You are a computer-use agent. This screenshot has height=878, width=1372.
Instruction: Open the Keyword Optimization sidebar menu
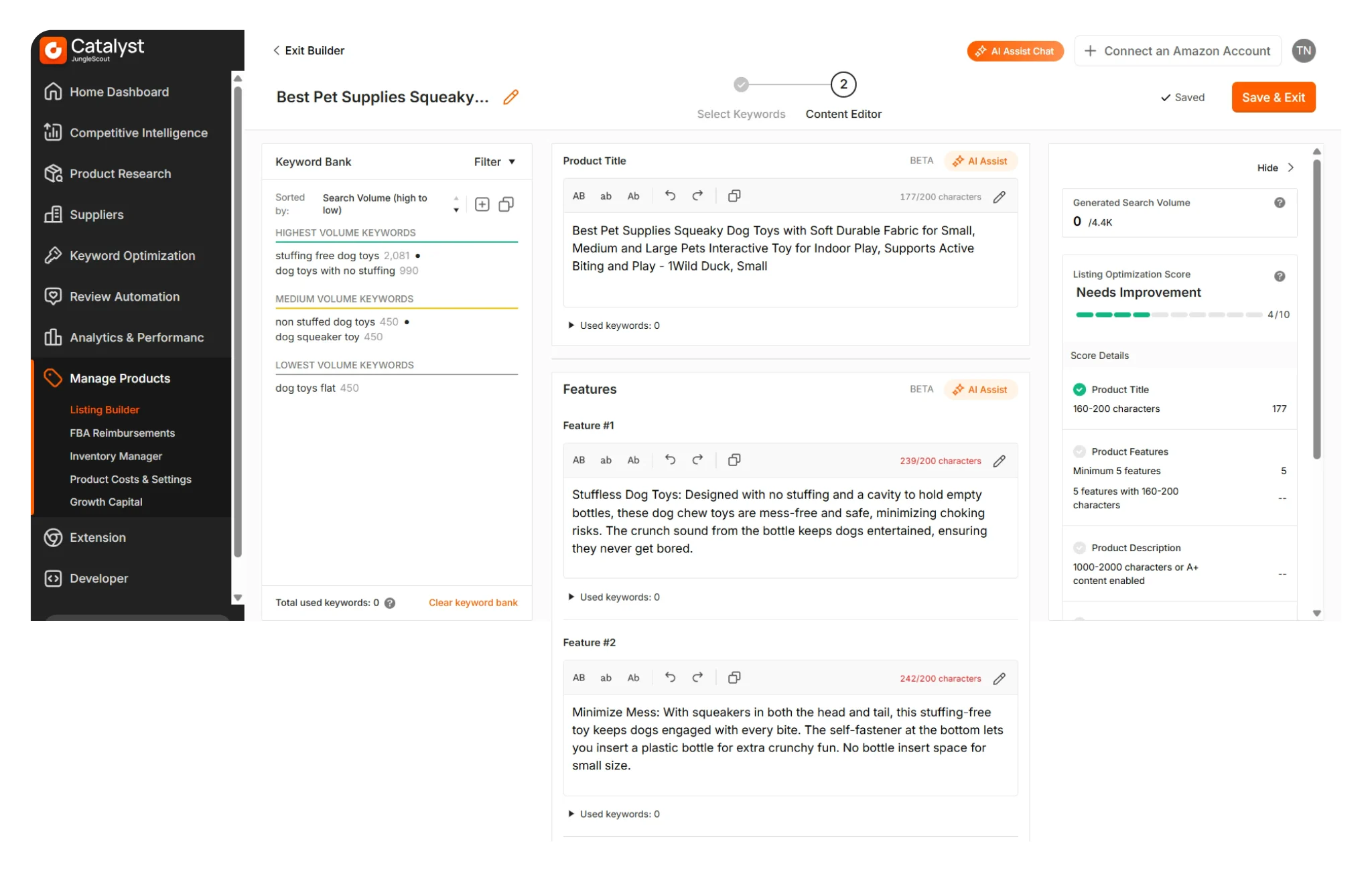[132, 256]
